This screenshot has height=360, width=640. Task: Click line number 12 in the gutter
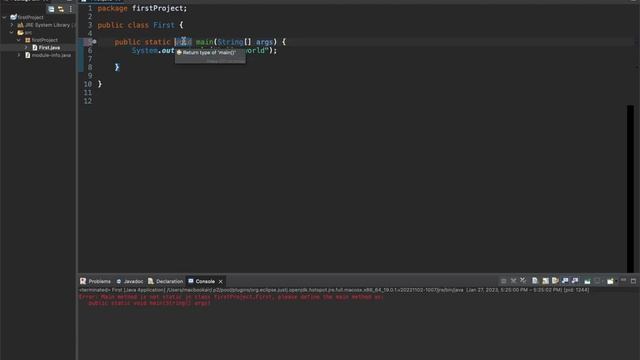(88, 101)
